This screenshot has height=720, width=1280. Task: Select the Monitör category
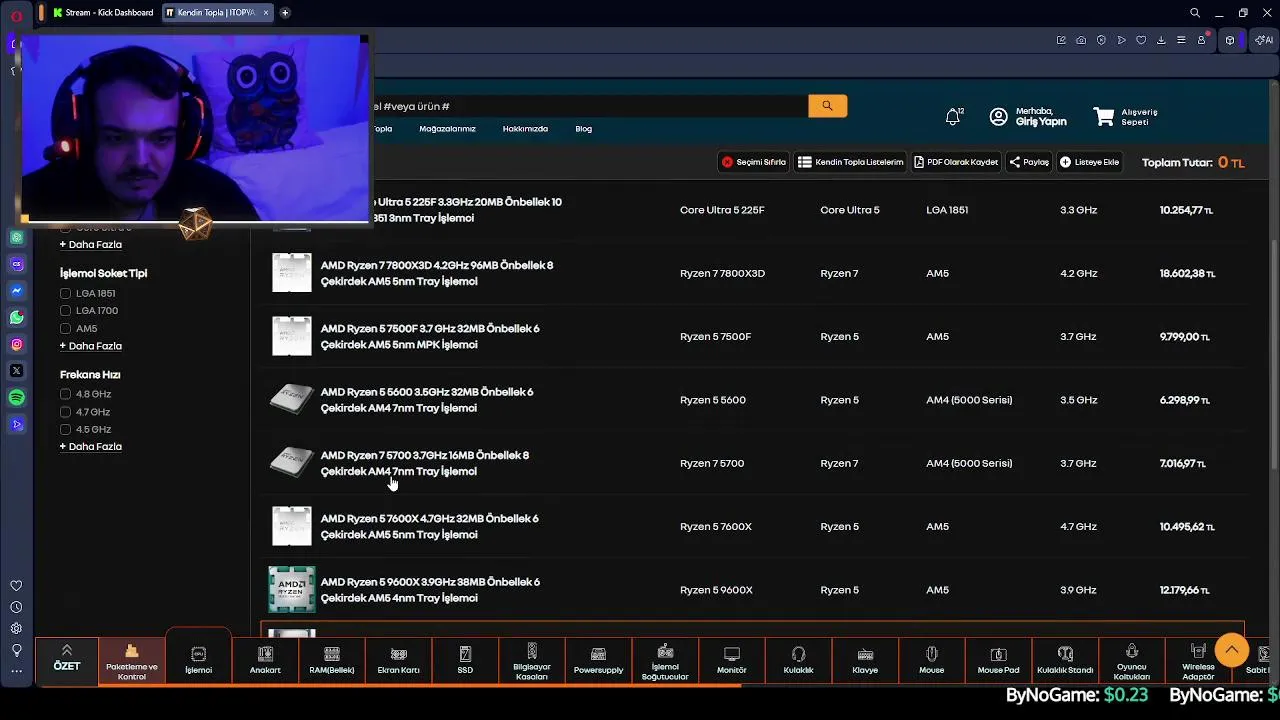(x=732, y=661)
